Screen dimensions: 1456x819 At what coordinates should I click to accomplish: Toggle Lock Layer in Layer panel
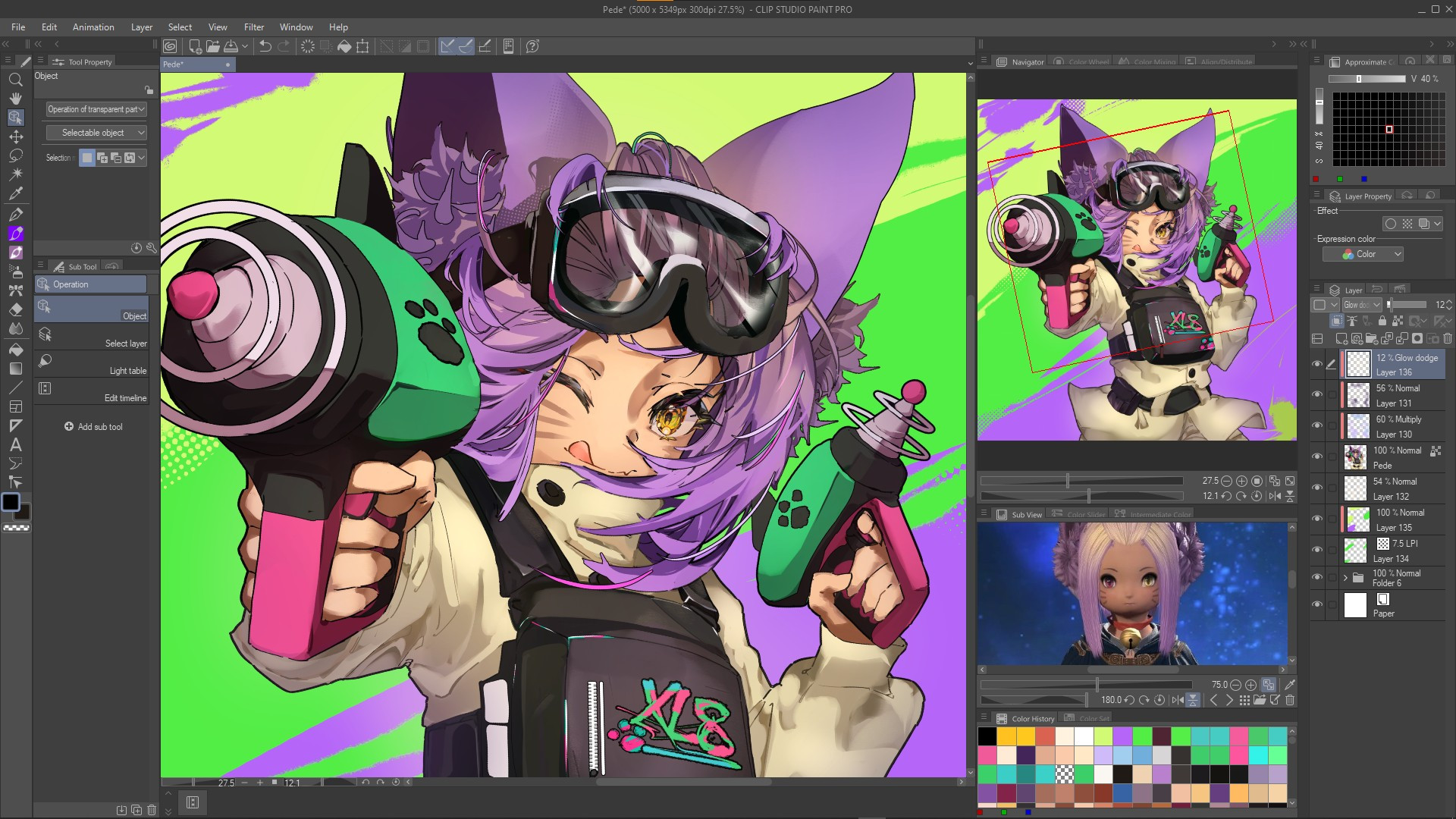pyautogui.click(x=1382, y=322)
